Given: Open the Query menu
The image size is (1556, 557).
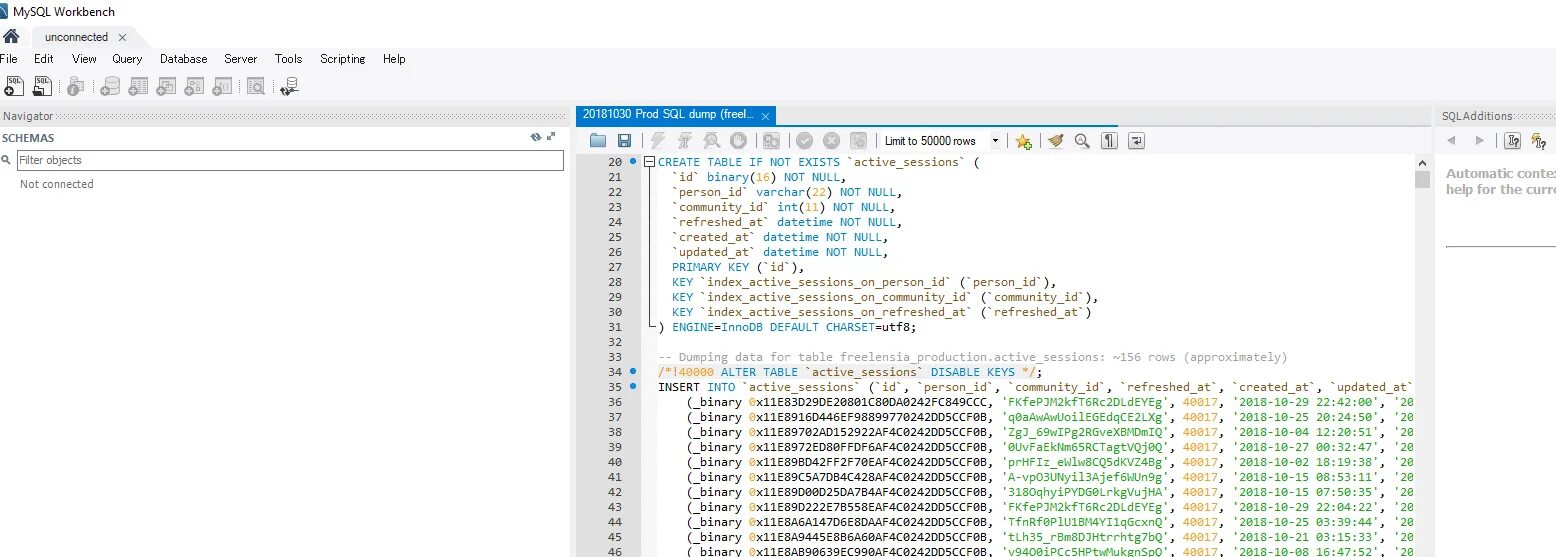Looking at the screenshot, I should pos(127,59).
